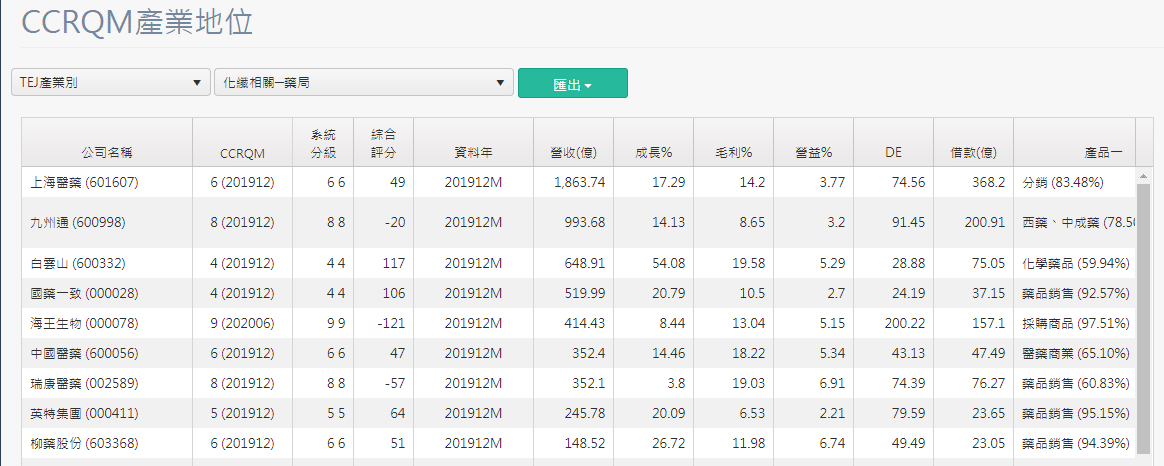This screenshot has width=1164, height=466.
Task: Click the 資料年 column header
Action: (473, 153)
